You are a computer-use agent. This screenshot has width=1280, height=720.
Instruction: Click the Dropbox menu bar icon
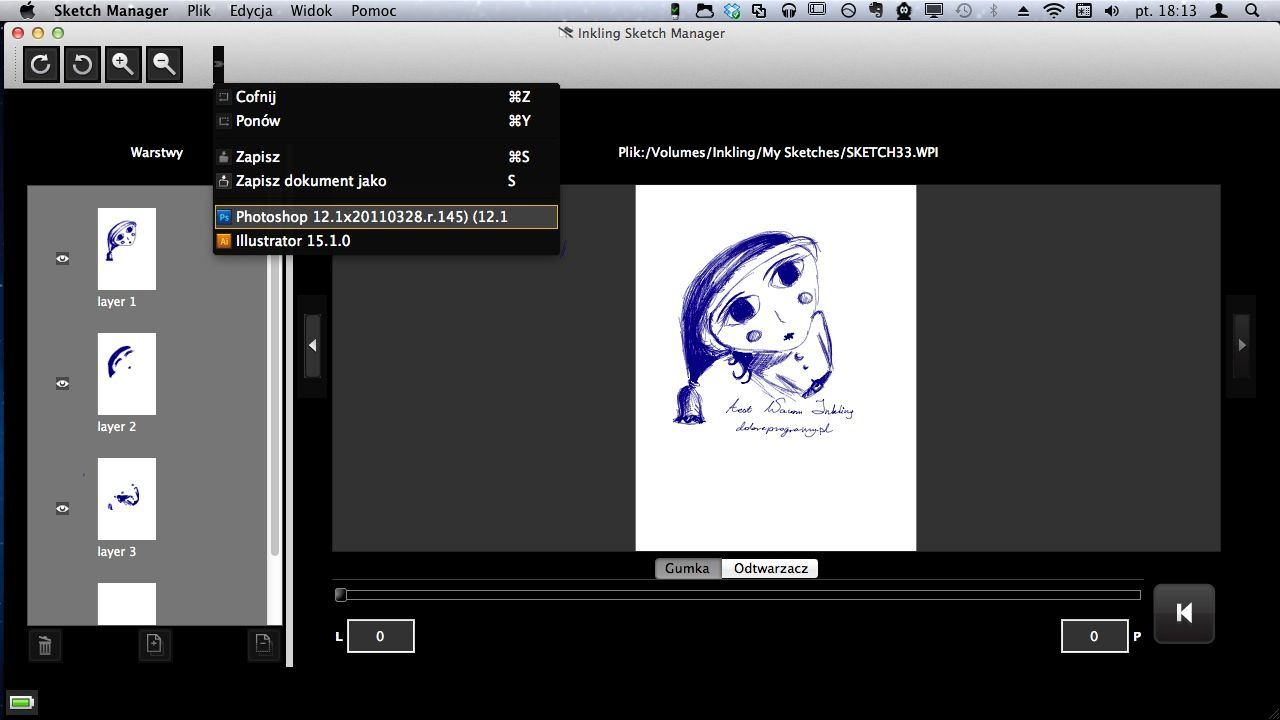(x=733, y=11)
